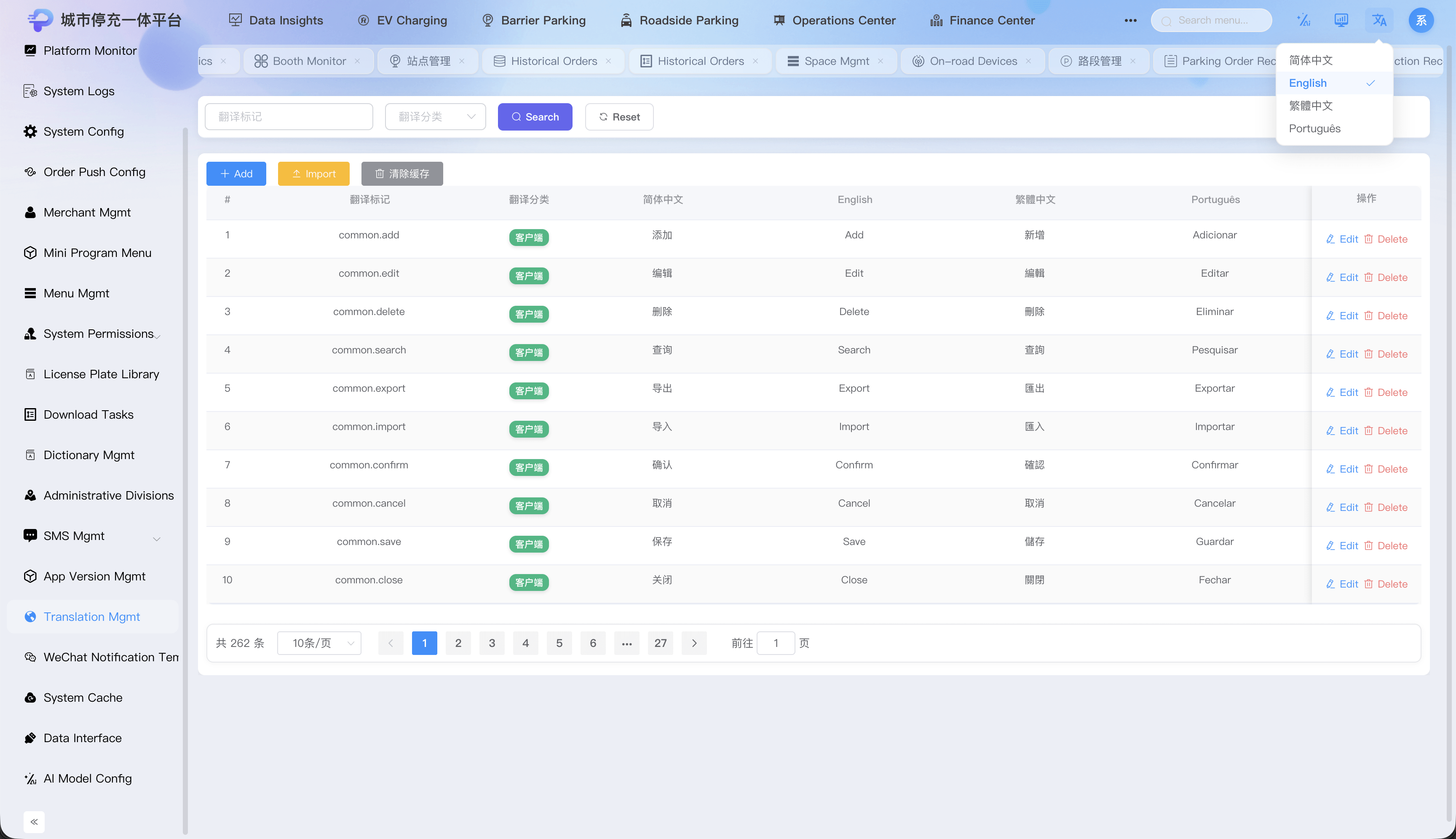Click delete icon for common.save row

coord(1368,545)
